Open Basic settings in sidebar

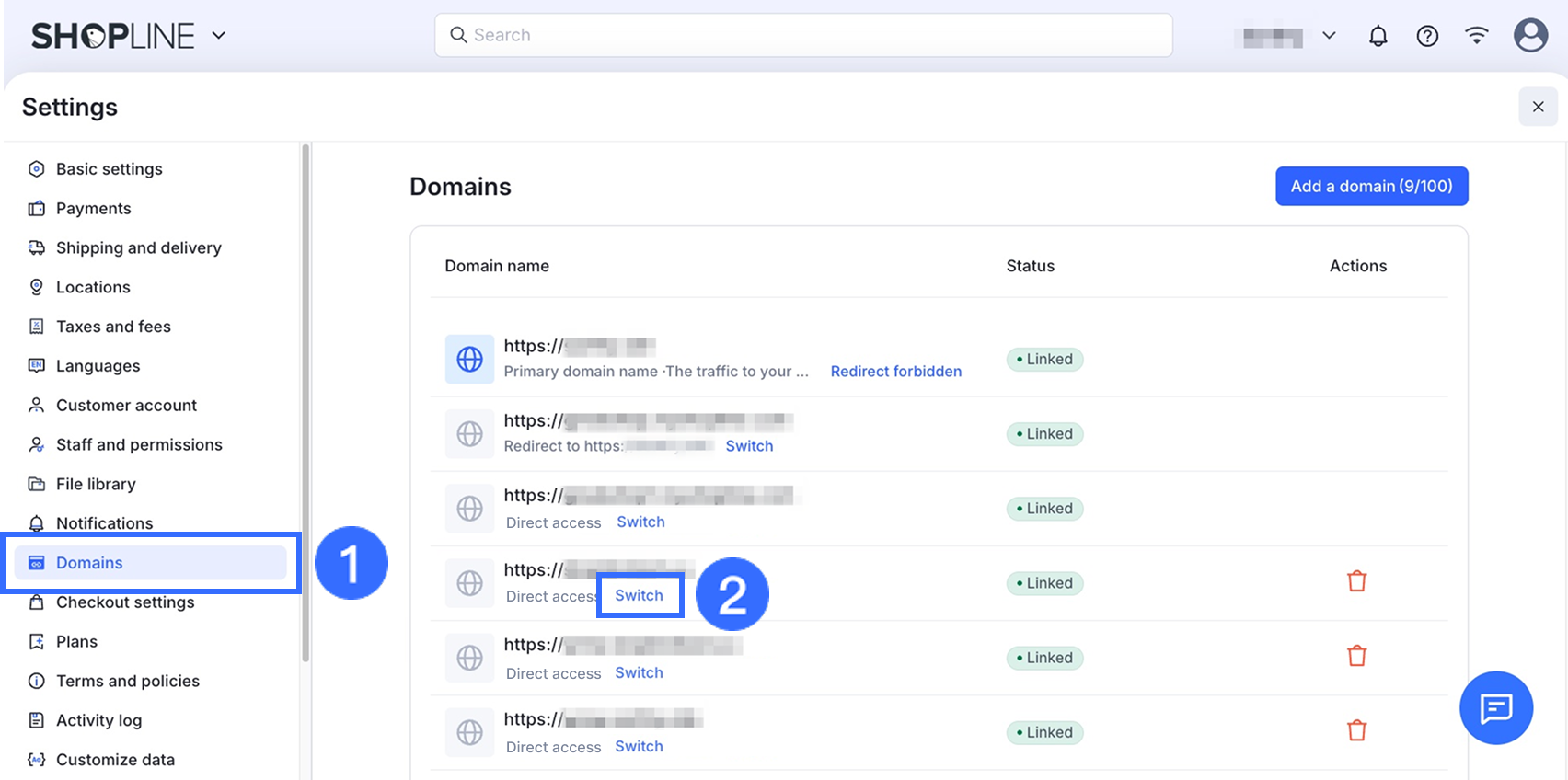pos(109,169)
